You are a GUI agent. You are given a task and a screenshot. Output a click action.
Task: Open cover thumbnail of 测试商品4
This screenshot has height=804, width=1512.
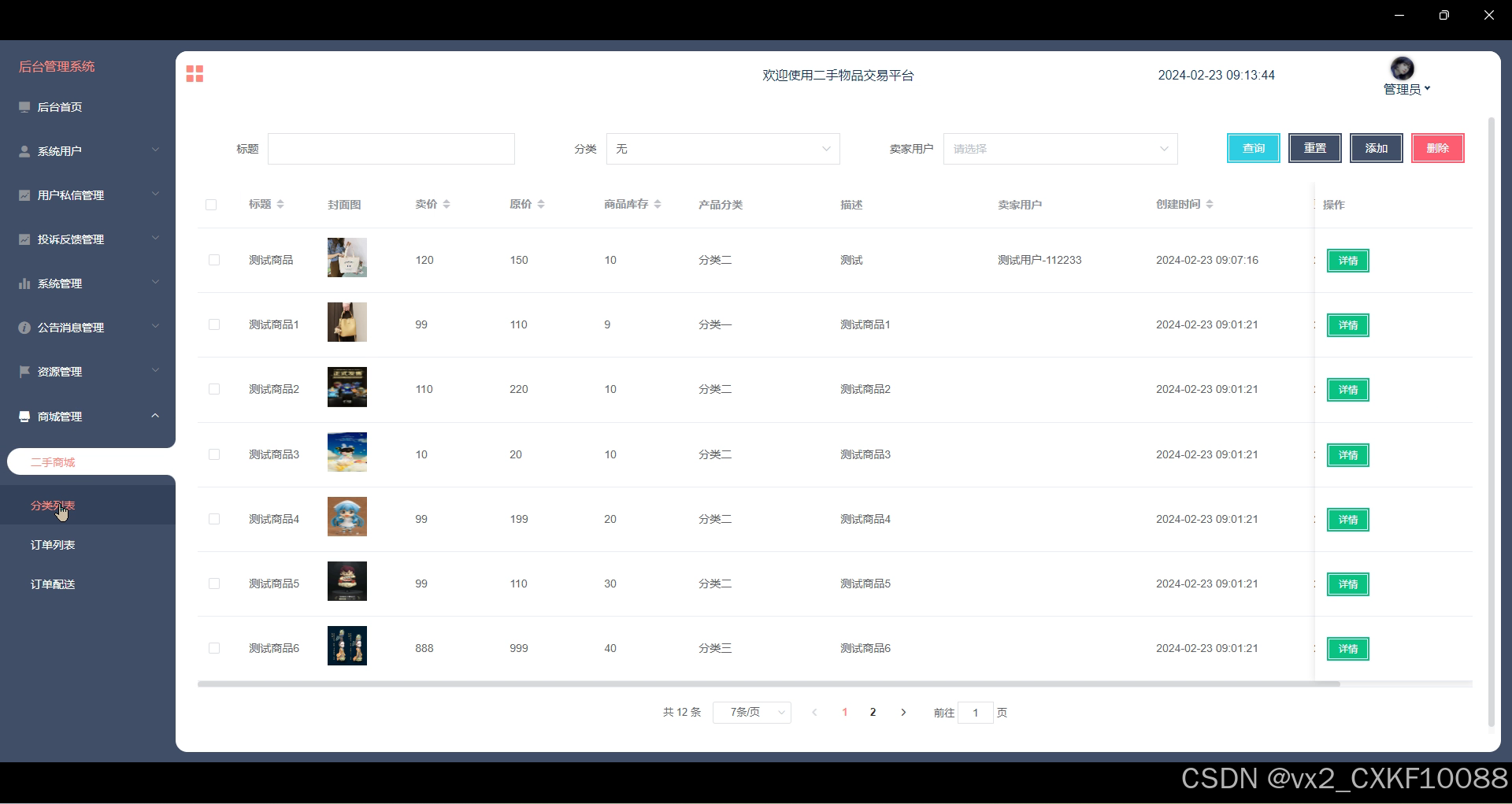click(347, 517)
